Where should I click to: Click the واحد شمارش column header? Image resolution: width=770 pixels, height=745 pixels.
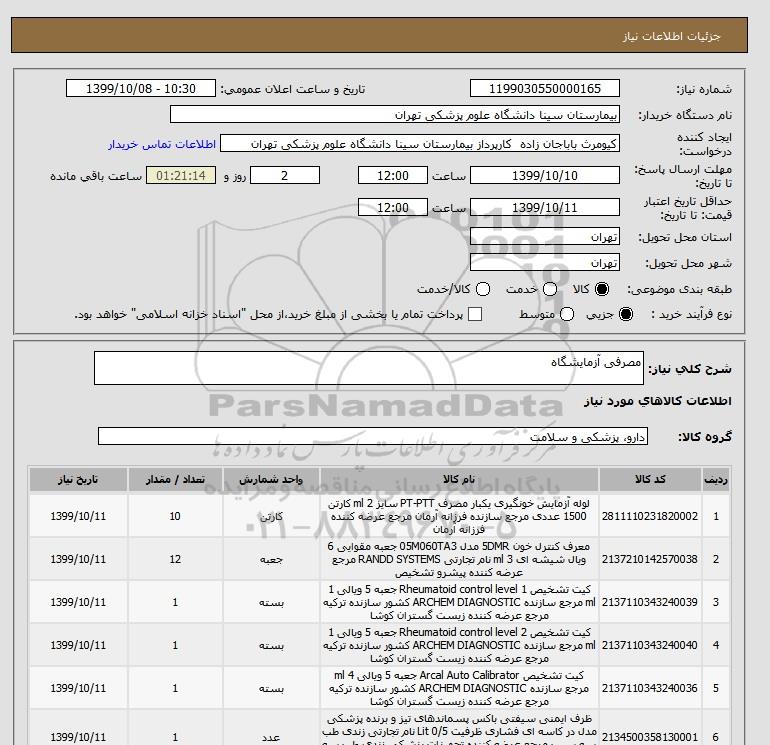(271, 479)
